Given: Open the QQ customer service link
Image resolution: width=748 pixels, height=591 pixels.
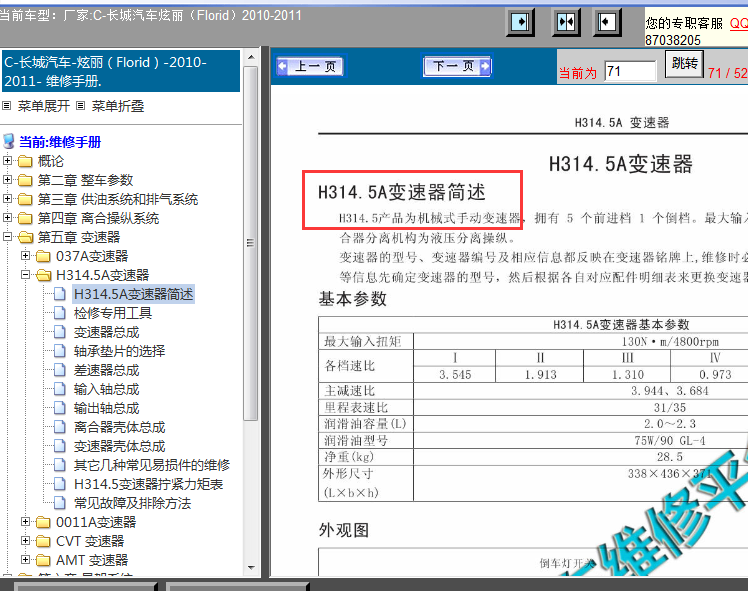Looking at the screenshot, I should coord(738,23).
